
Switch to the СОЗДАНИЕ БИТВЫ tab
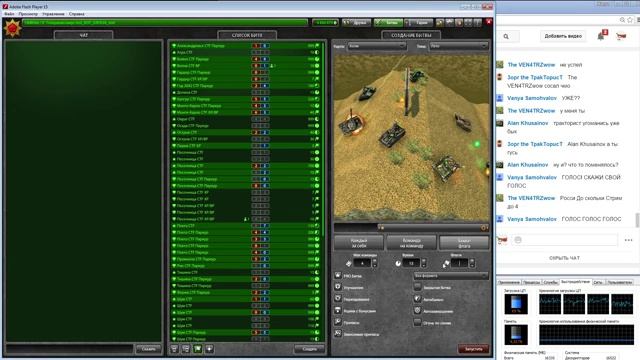[x=411, y=36]
